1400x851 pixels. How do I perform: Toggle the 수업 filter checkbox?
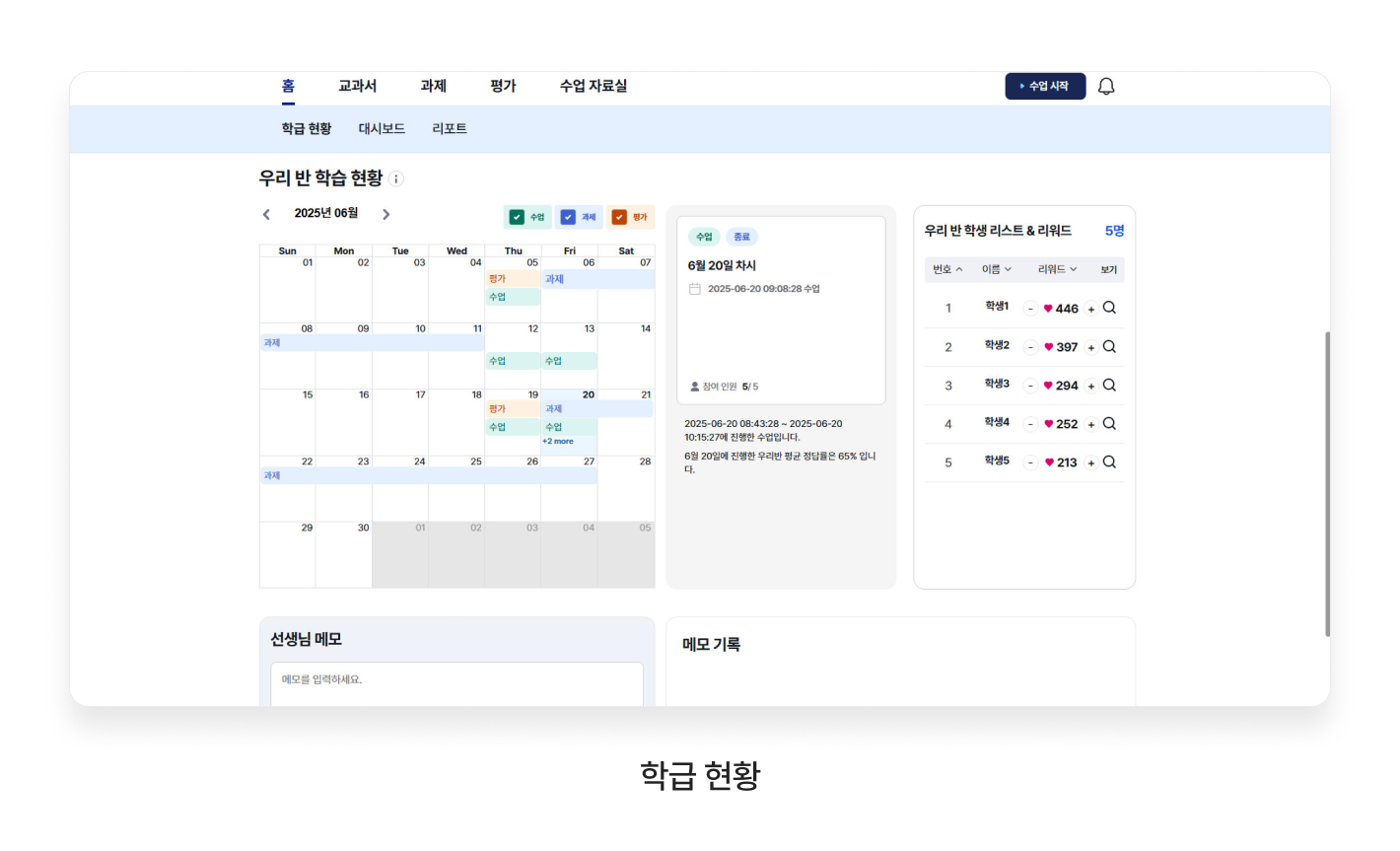[517, 217]
